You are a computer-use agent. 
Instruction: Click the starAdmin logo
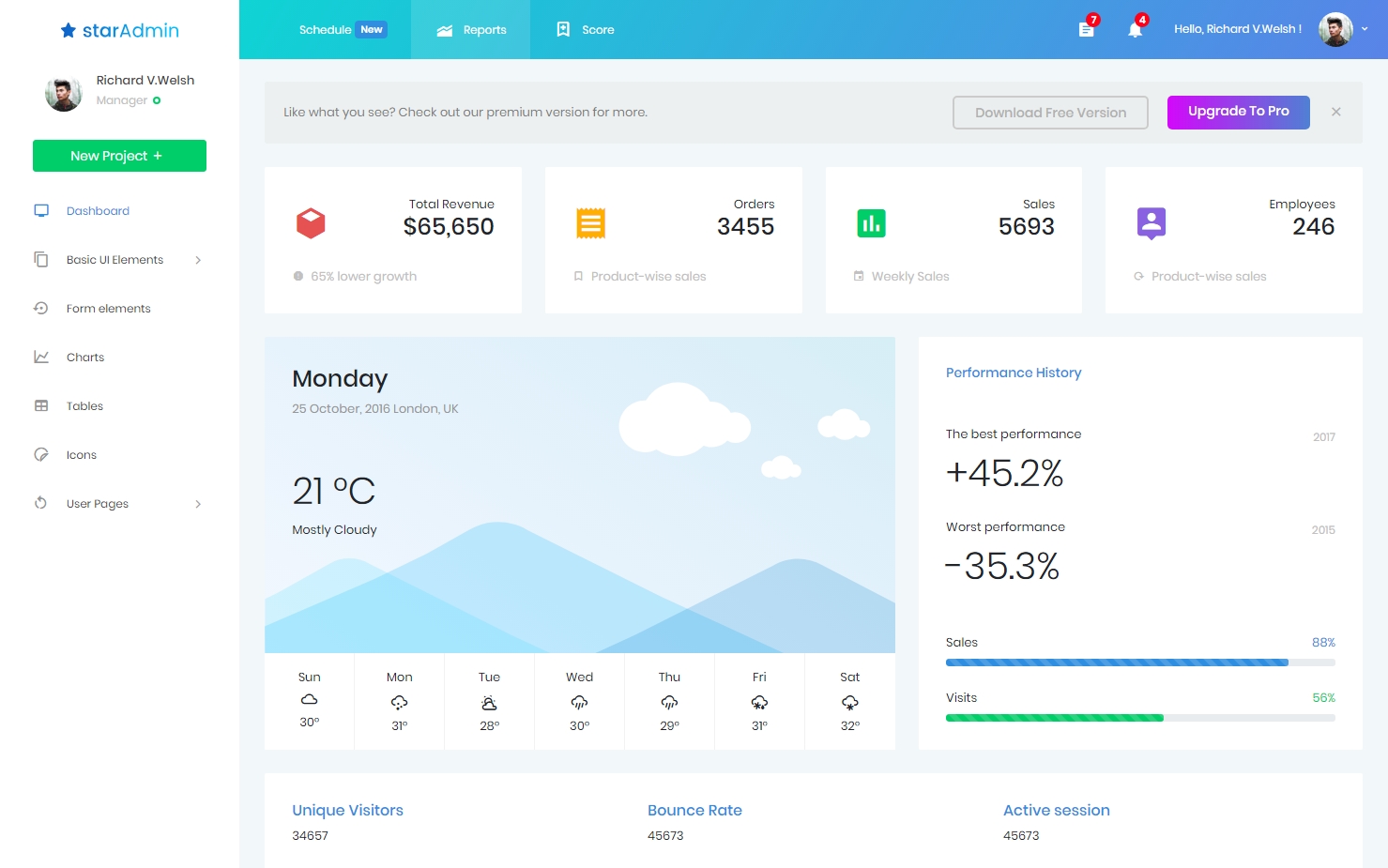click(x=119, y=30)
